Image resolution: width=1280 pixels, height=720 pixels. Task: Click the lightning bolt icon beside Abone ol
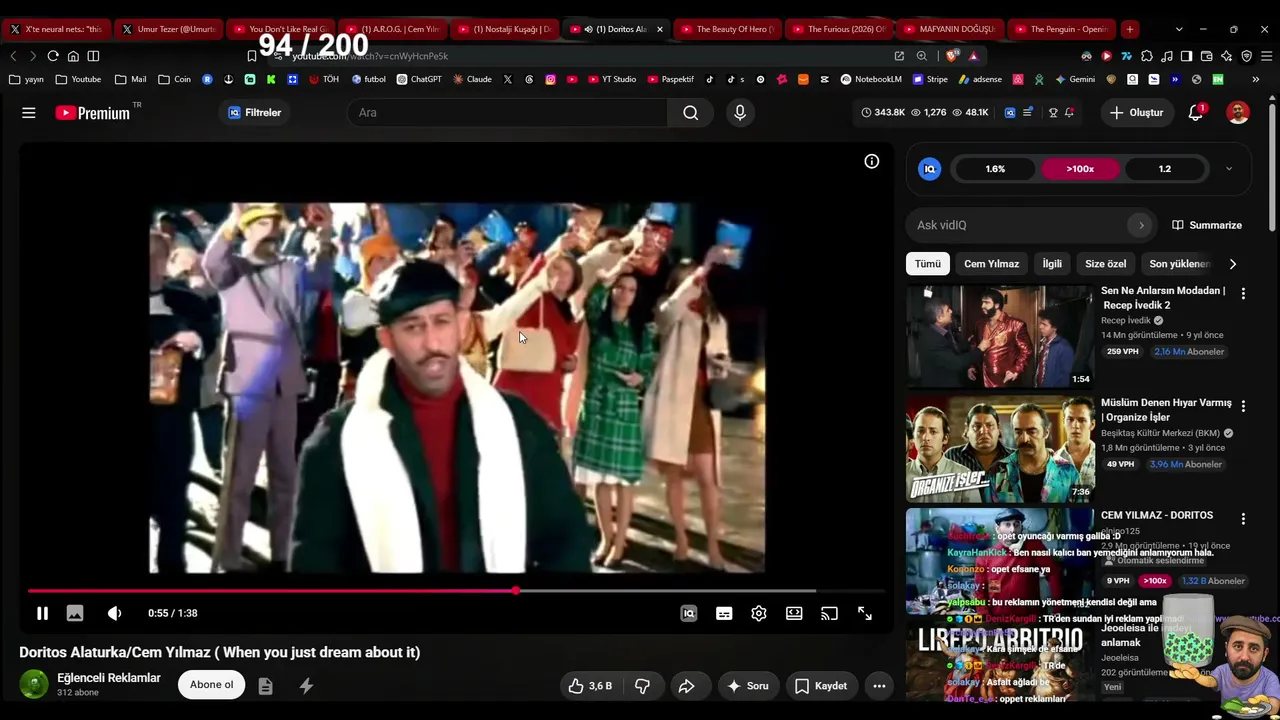(306, 686)
